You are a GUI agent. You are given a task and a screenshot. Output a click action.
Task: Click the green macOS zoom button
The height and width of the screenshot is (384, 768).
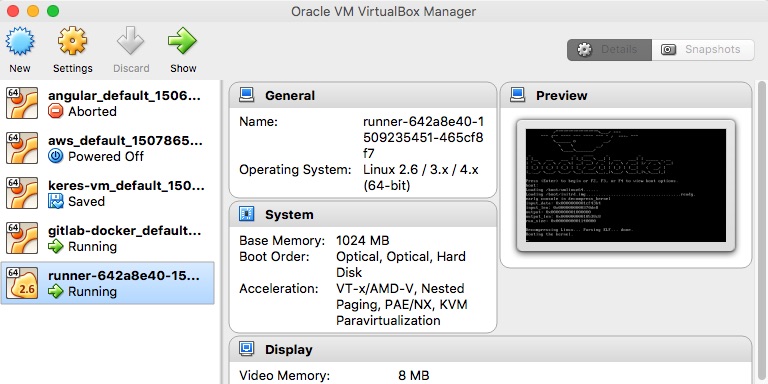point(53,11)
